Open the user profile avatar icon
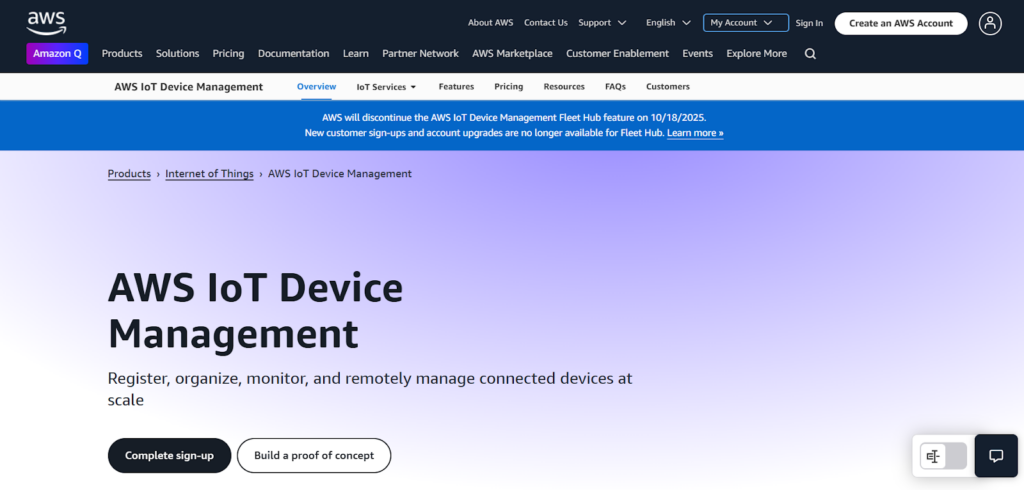 [990, 23]
